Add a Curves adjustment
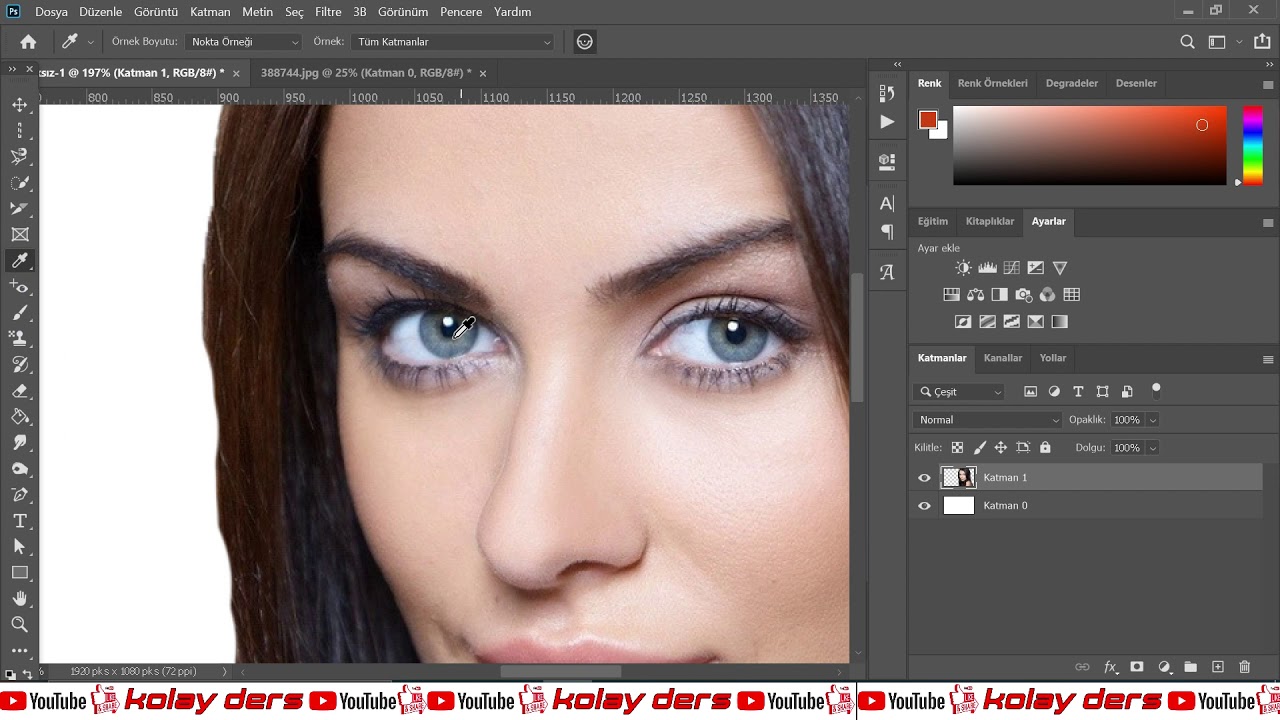Viewport: 1280px width, 720px height. tap(1011, 268)
